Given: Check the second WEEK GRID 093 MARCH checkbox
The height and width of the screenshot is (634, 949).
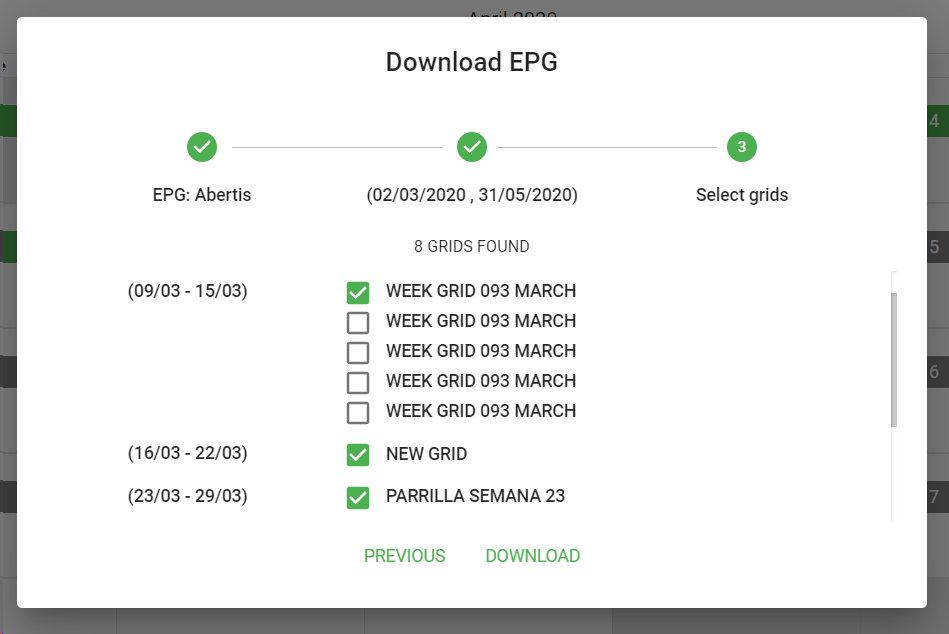Looking at the screenshot, I should (358, 322).
